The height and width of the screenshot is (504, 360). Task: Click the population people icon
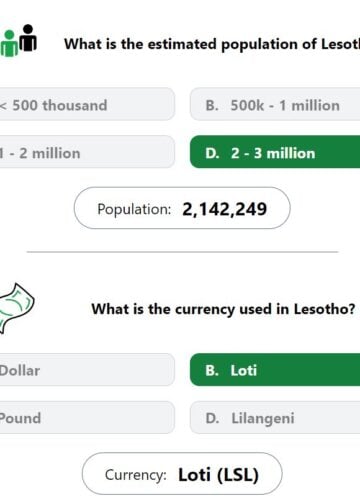coord(18,40)
